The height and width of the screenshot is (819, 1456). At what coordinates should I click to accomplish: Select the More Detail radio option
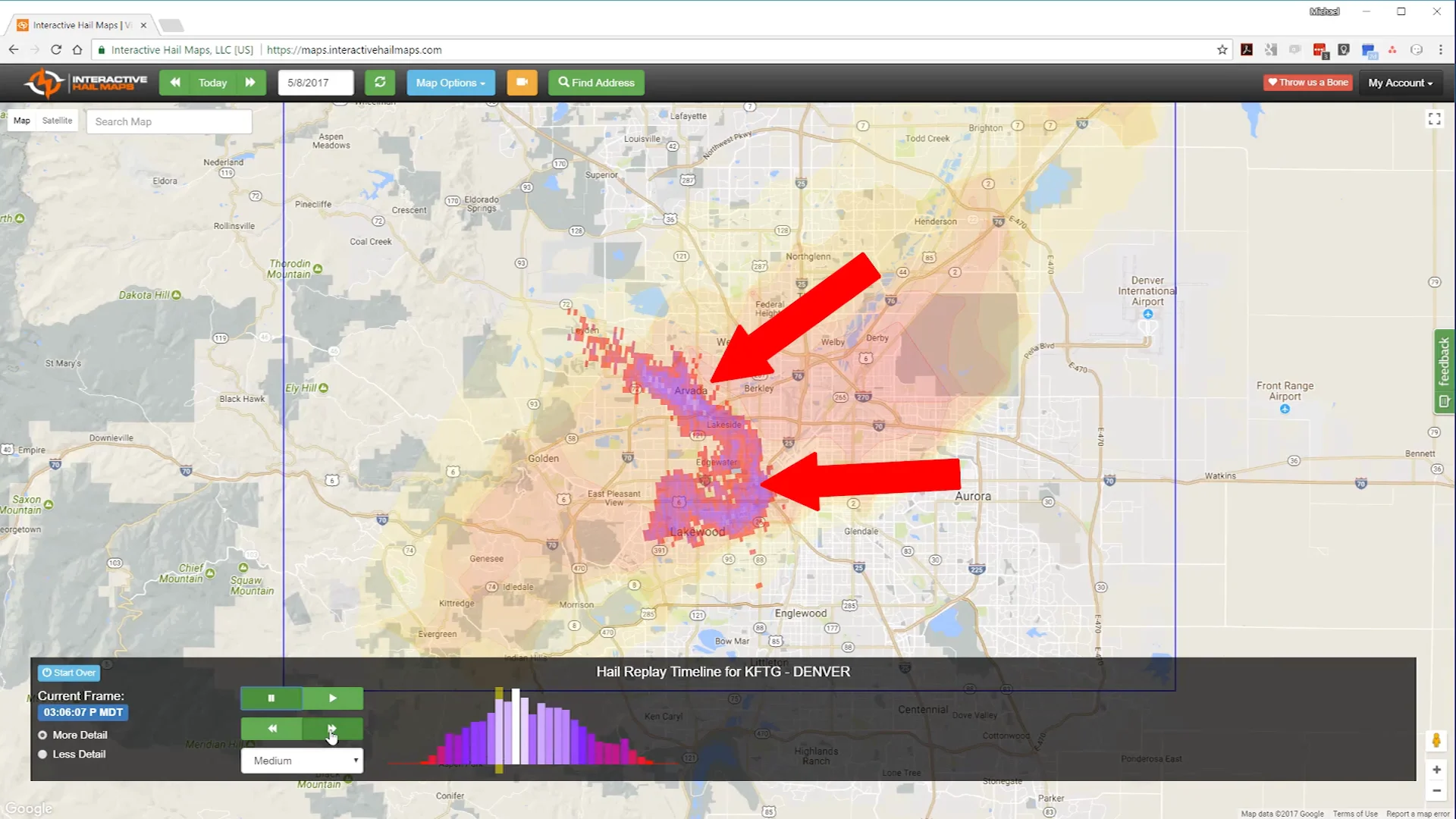click(43, 735)
